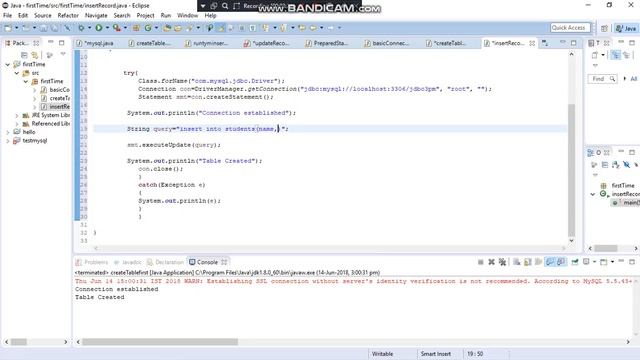Expand Referenced Libraries node
This screenshot has width=640, height=360.
[17, 124]
